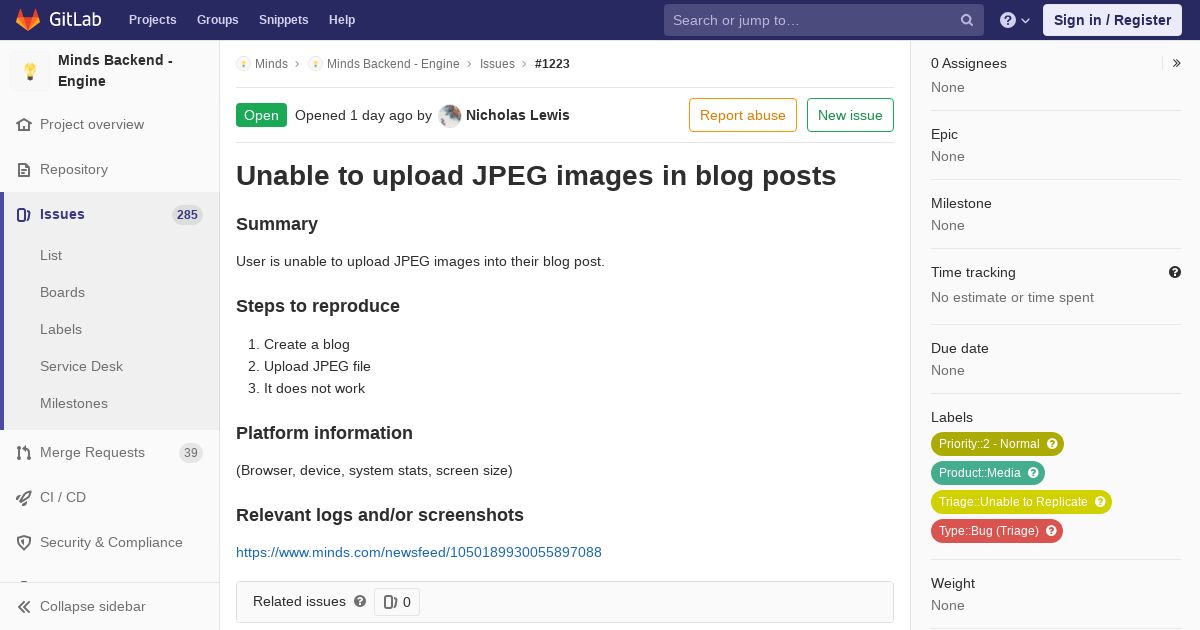Image resolution: width=1200 pixels, height=630 pixels.
Task: Click 'No estimate or time spent' text
Action: [x=1012, y=298]
